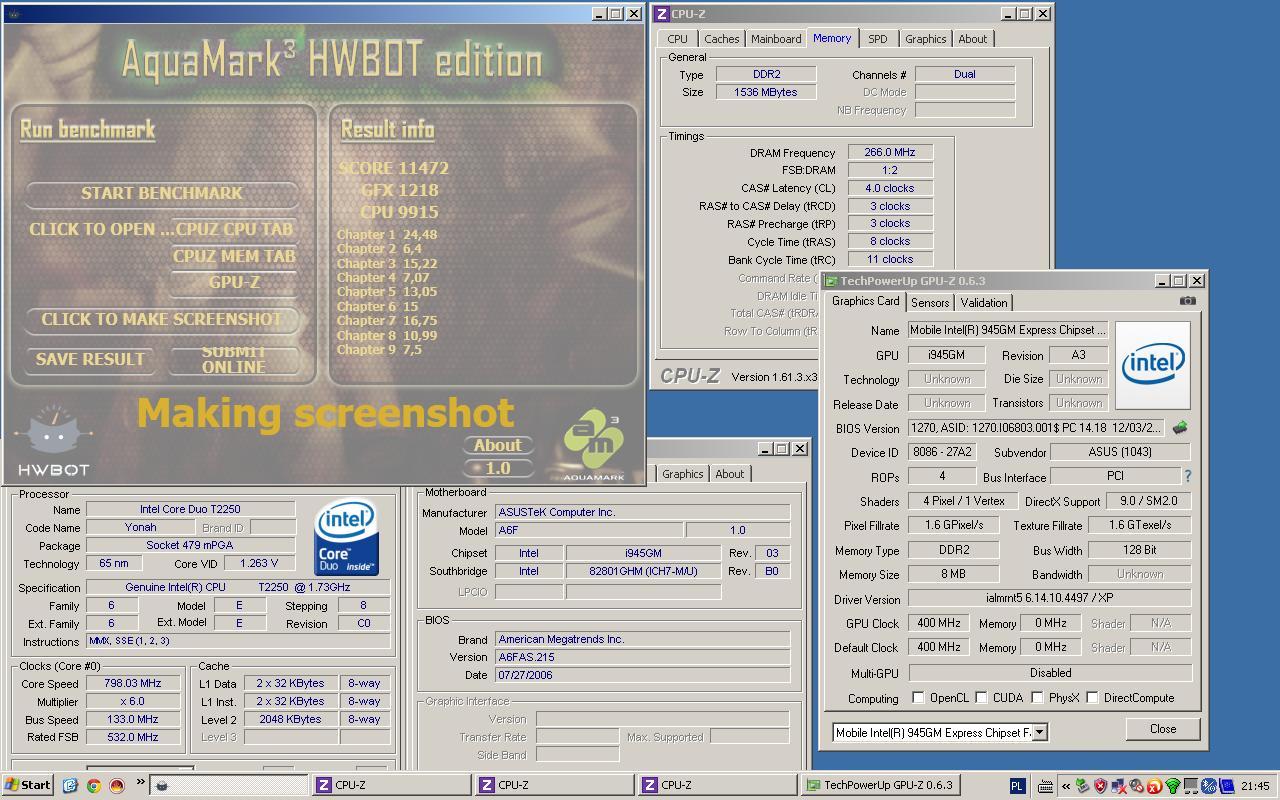Click the first quick launch icon beside Start
1280x800 pixels.
(70, 785)
